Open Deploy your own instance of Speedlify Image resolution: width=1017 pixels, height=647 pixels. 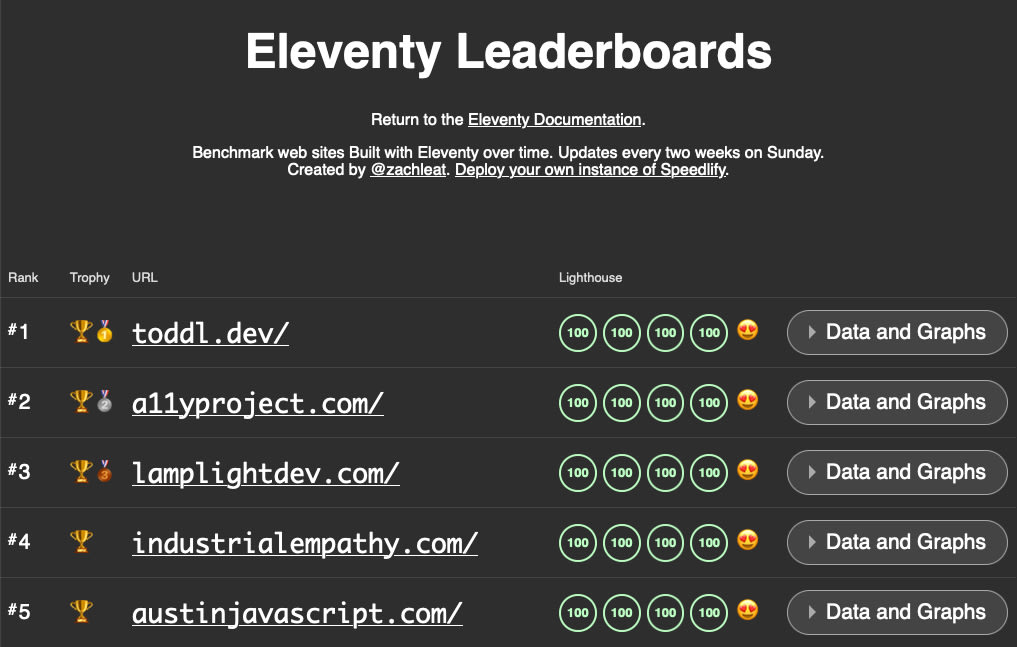tap(590, 170)
